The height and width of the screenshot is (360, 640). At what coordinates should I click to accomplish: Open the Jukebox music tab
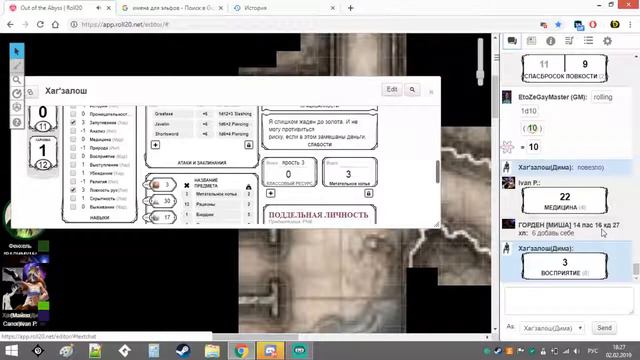pos(569,41)
